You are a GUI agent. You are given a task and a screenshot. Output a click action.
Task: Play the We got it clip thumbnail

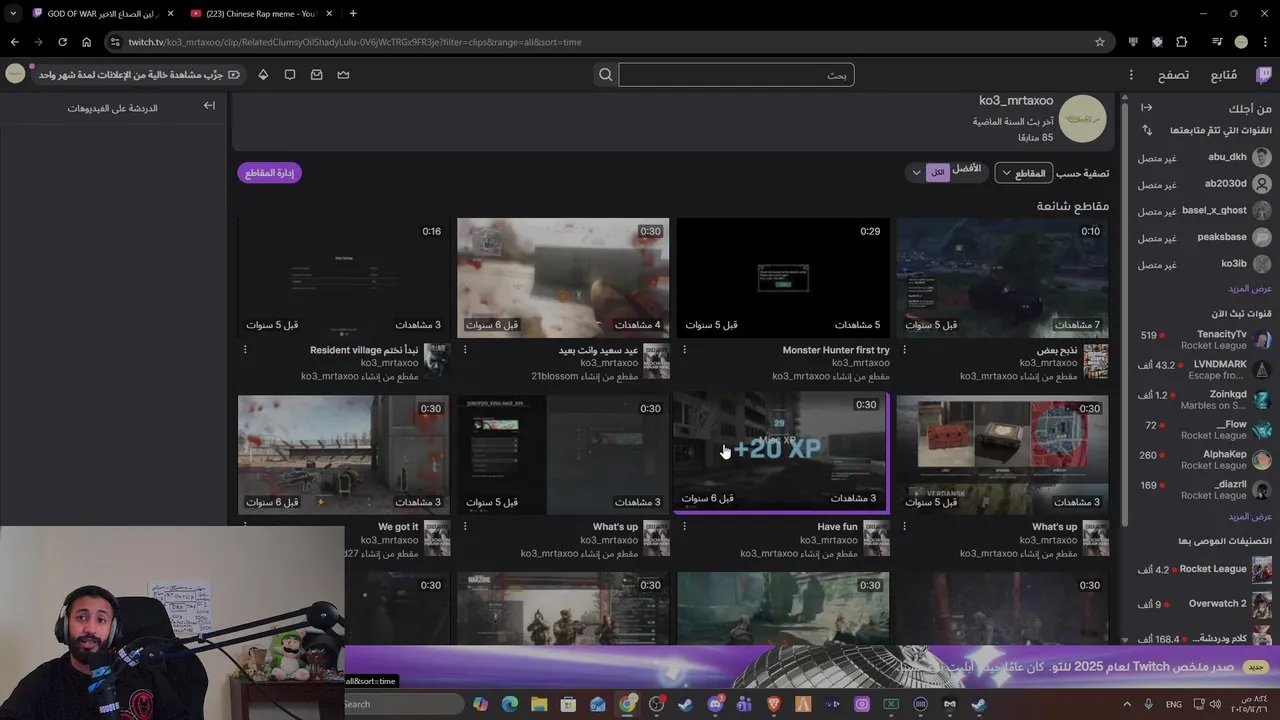coord(343,454)
